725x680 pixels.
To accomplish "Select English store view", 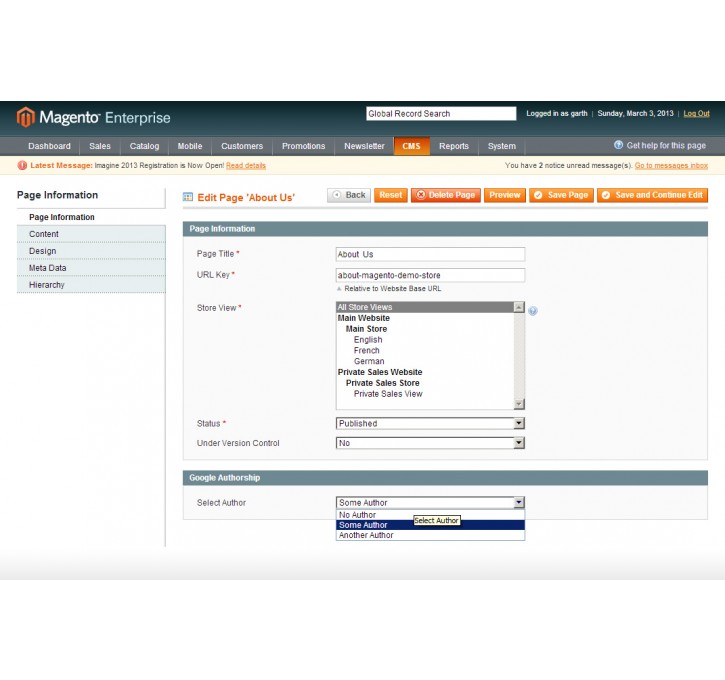I will tap(425, 340).
